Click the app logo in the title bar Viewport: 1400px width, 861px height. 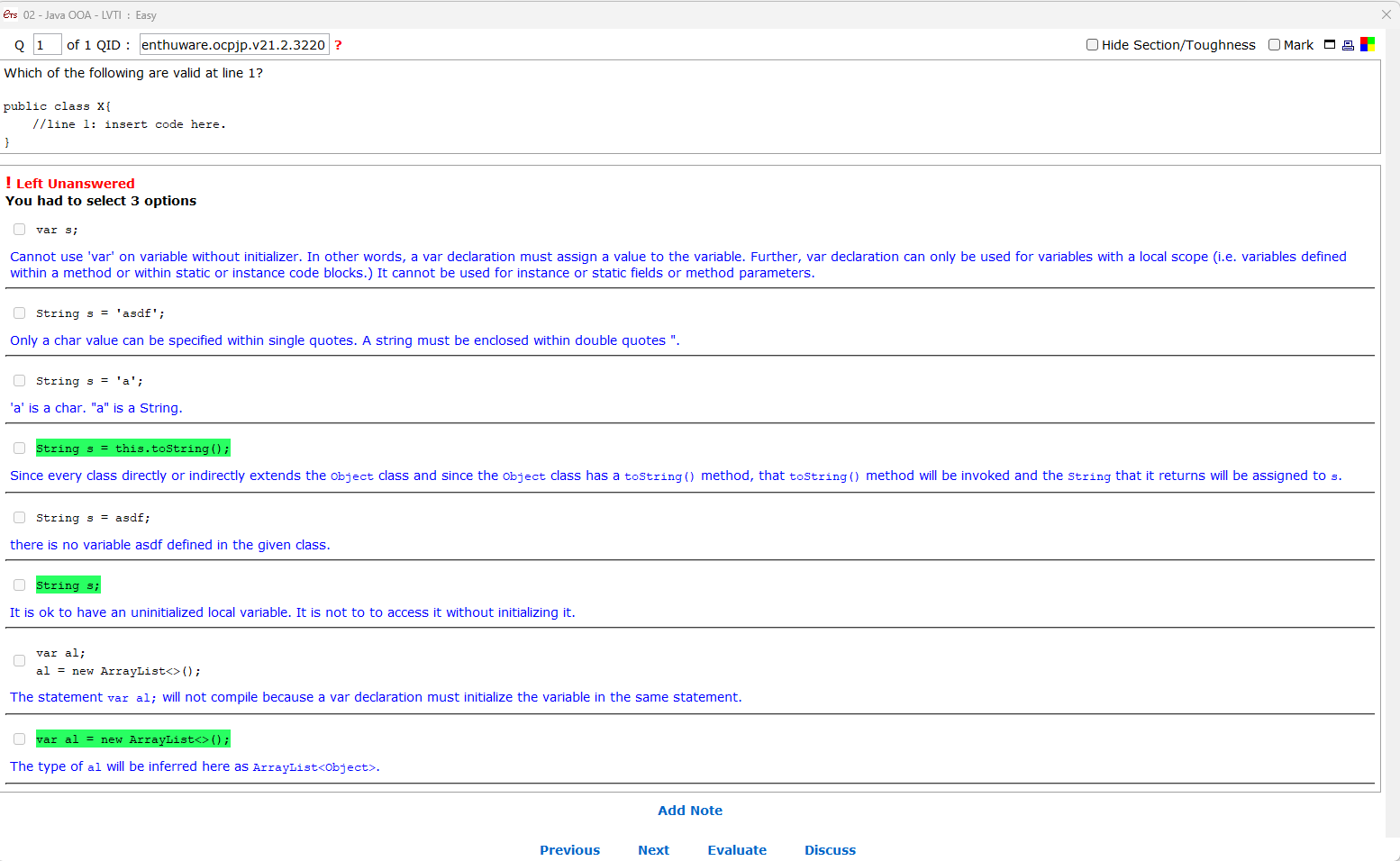pyautogui.click(x=10, y=14)
